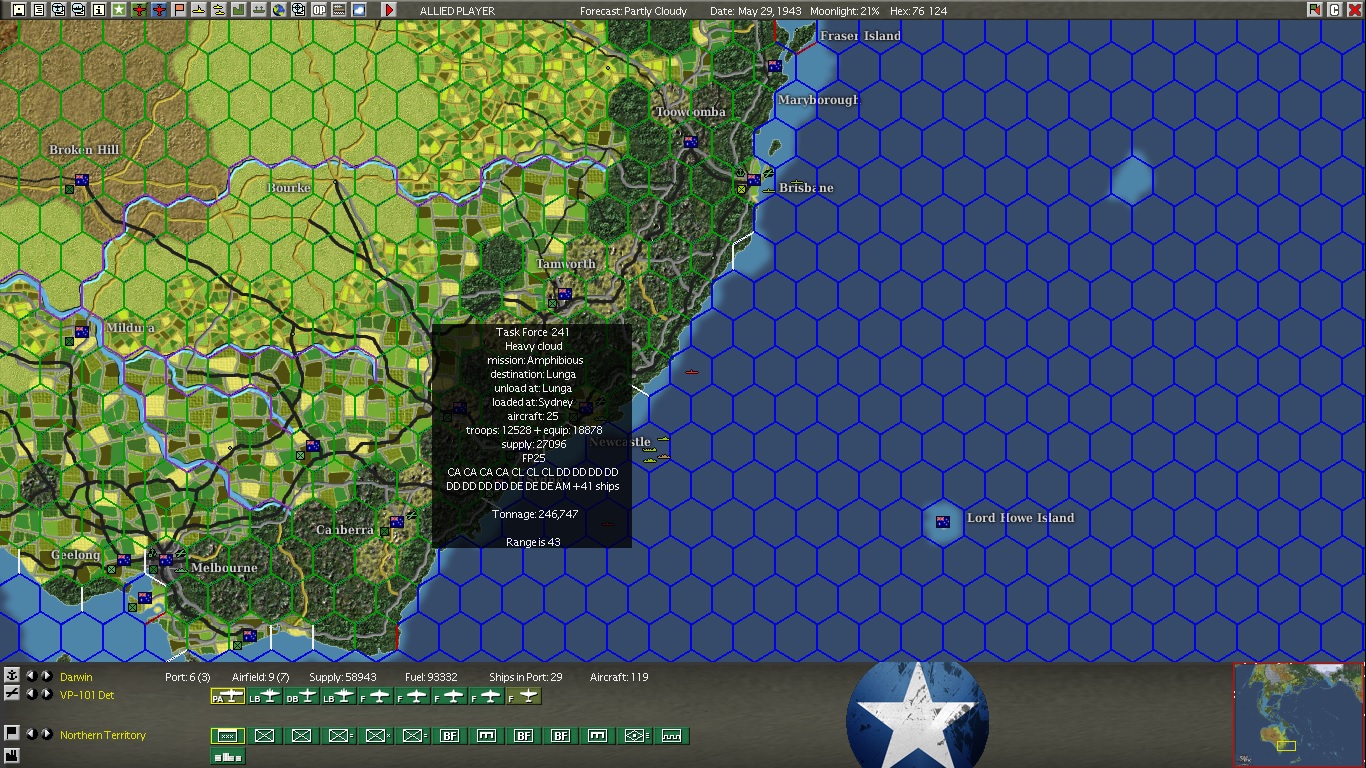This screenshot has width=1366, height=768.
Task: Click the weather cloud toolbar icon
Action: pyautogui.click(x=359, y=10)
